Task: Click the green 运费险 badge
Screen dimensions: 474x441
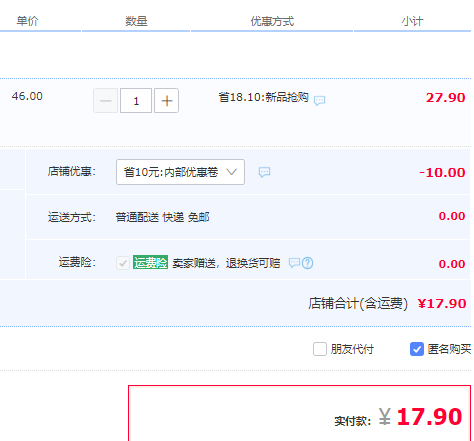Action: click(150, 262)
